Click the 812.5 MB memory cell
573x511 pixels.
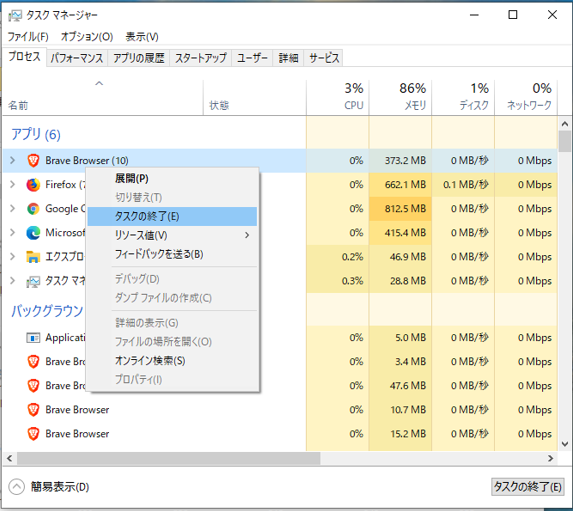[x=401, y=209]
